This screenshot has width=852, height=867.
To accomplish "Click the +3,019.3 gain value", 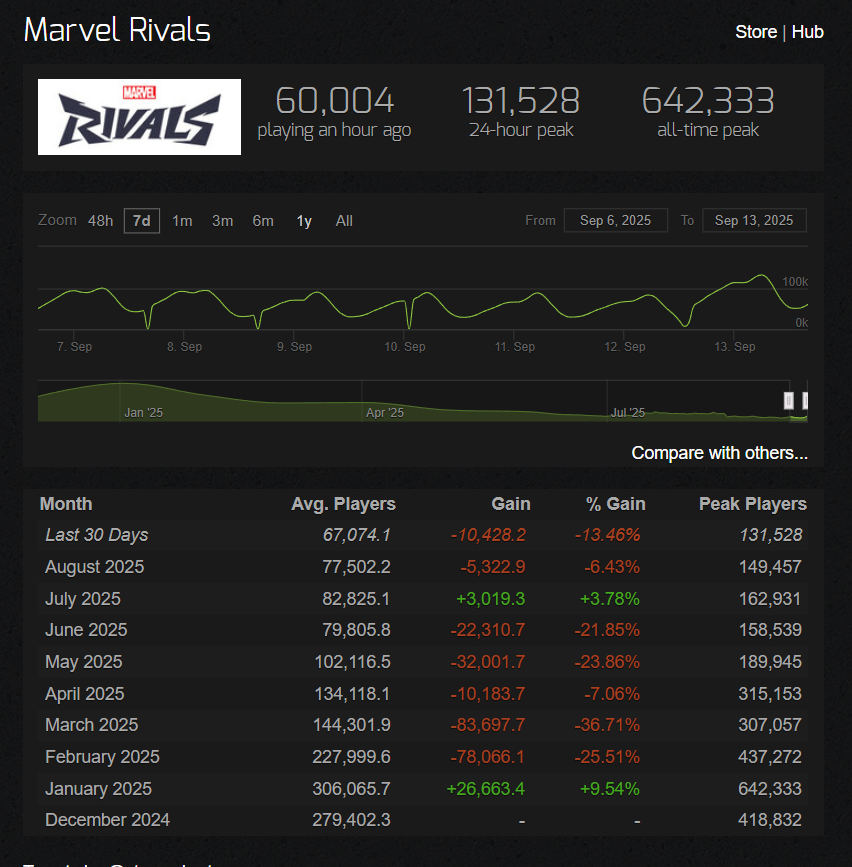I will [490, 599].
